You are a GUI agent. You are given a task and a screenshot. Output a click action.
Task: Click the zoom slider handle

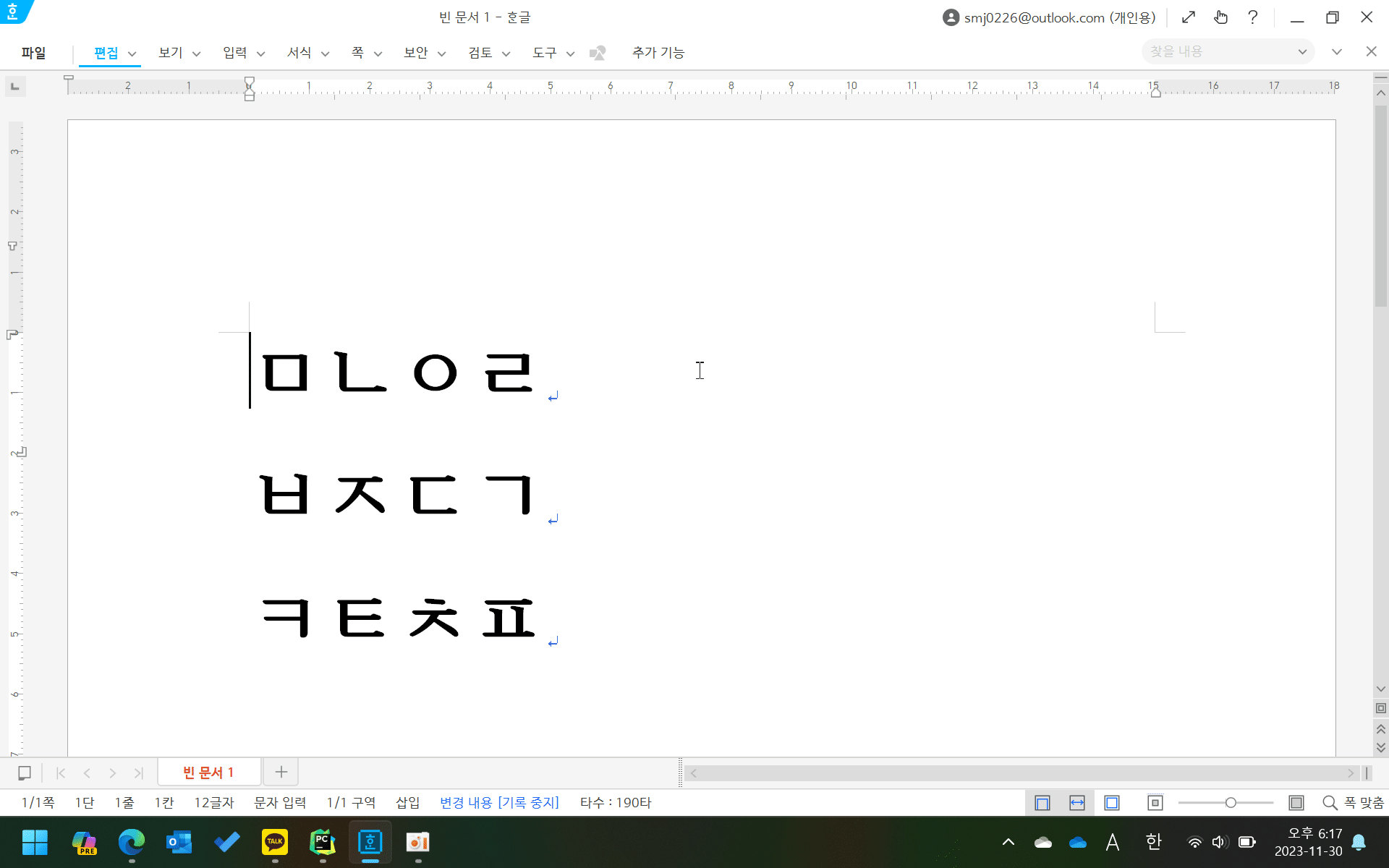point(1231,803)
